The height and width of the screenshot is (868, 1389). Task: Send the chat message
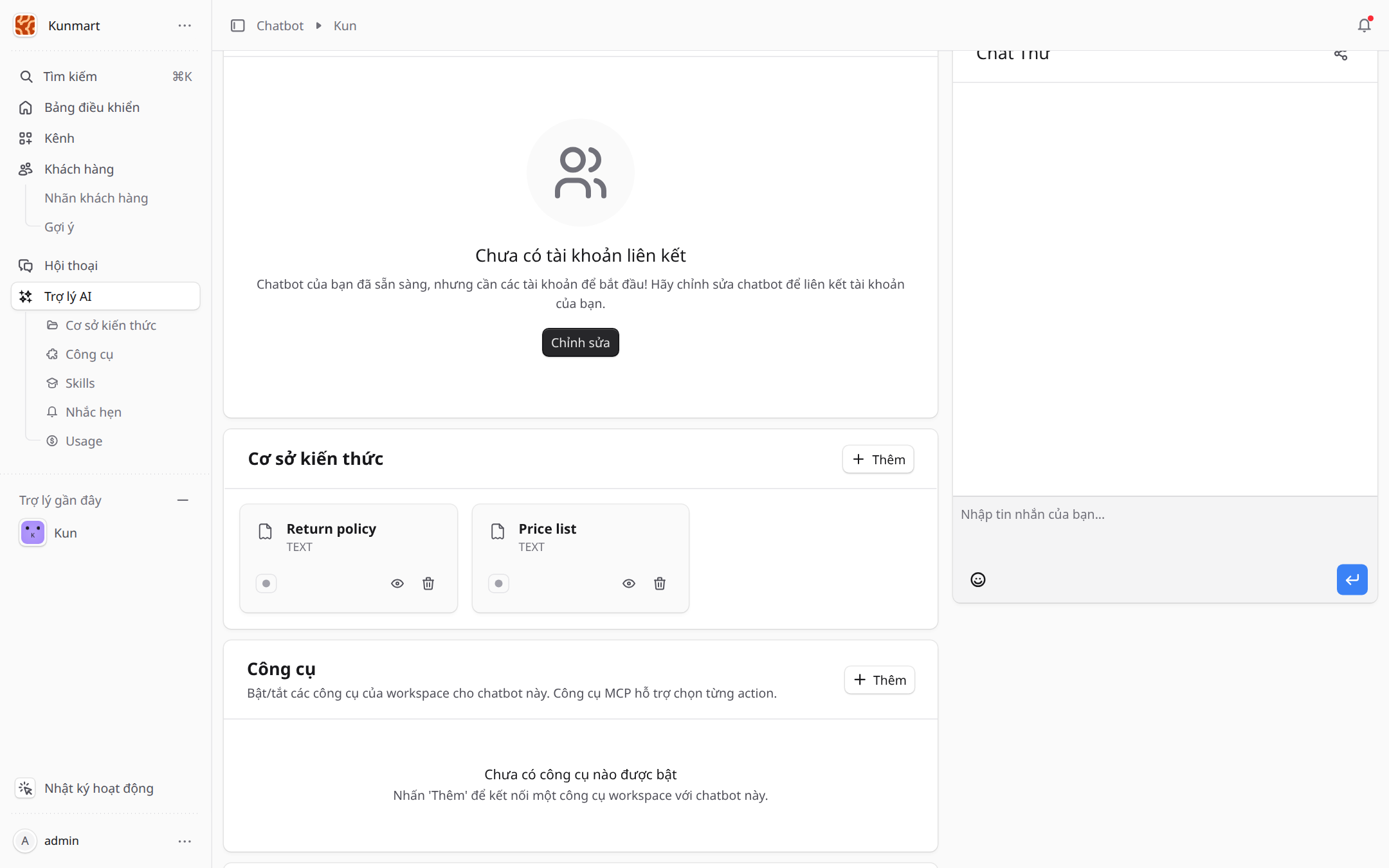(1352, 579)
